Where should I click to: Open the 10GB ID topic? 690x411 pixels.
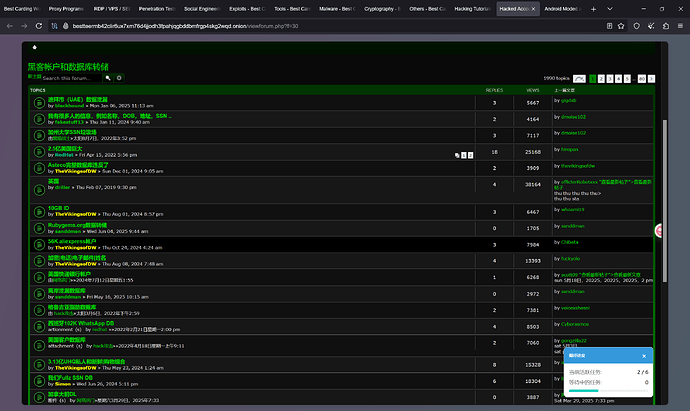click(x=58, y=208)
